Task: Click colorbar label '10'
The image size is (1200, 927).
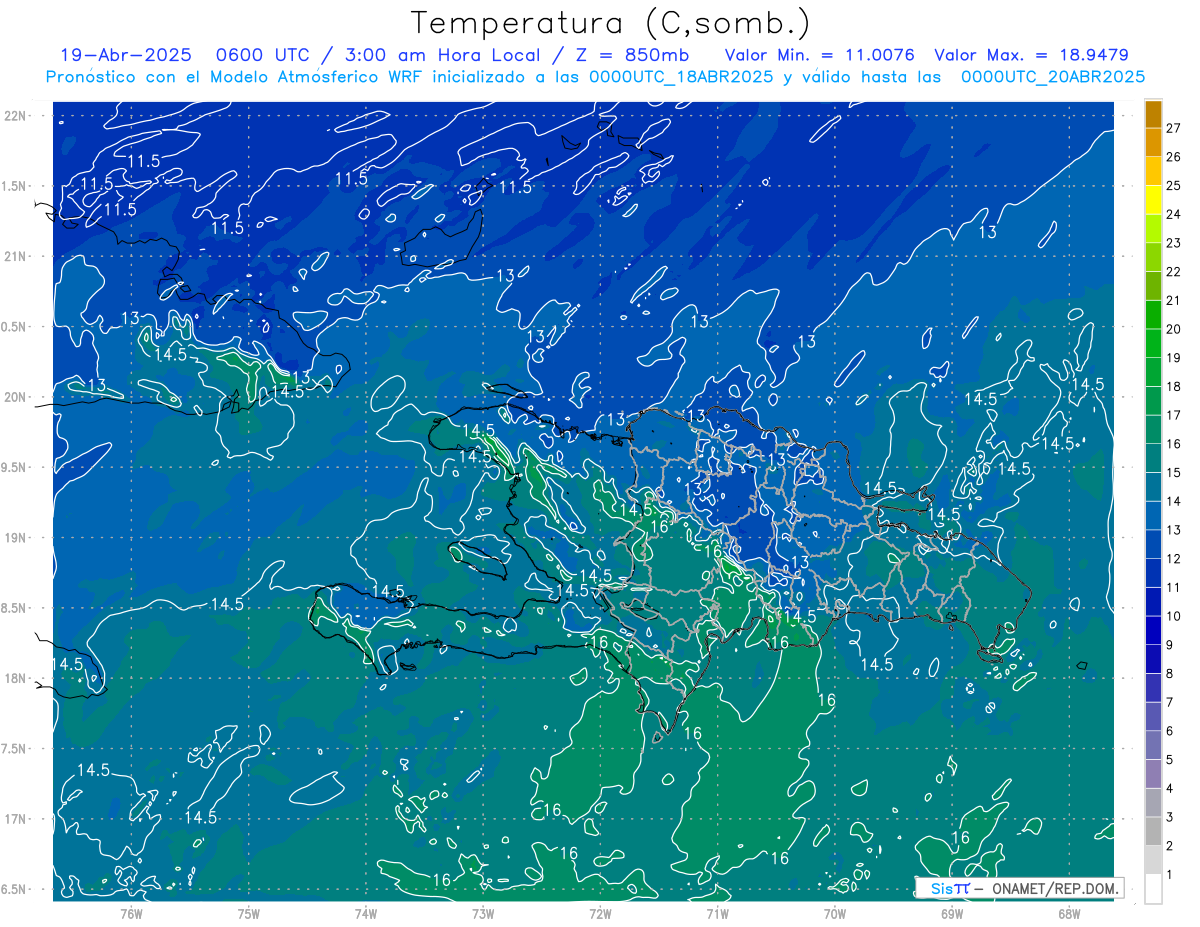Action: click(1173, 616)
